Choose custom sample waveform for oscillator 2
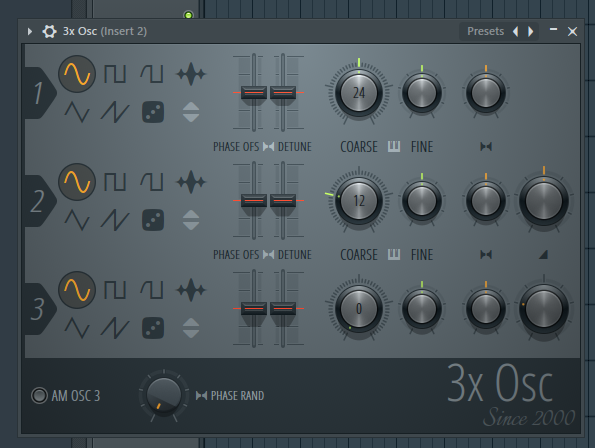 pyautogui.click(x=191, y=182)
